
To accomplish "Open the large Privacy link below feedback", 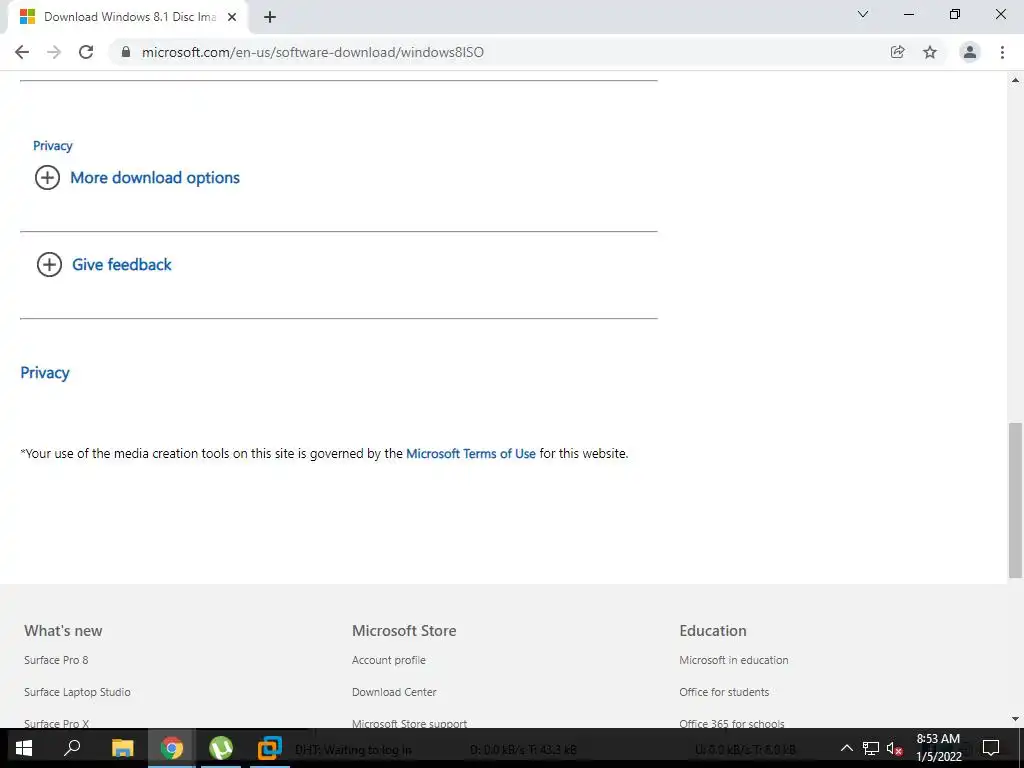I will [x=45, y=373].
